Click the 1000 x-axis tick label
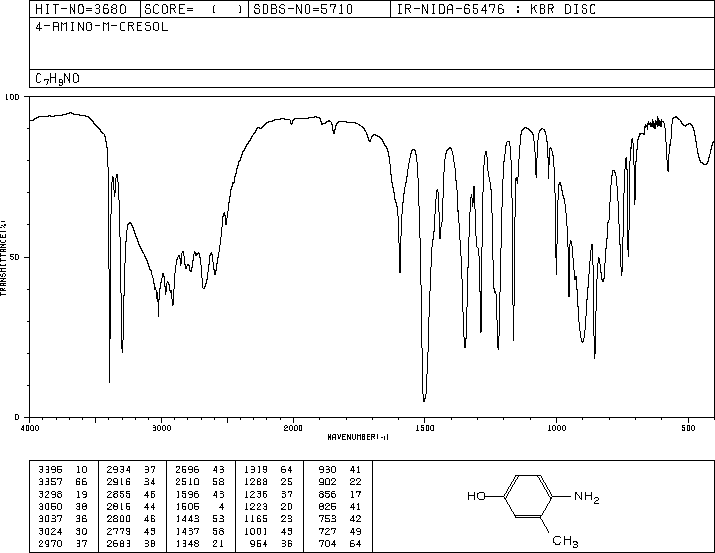Image resolution: width=715 pixels, height=553 pixels. coord(556,428)
